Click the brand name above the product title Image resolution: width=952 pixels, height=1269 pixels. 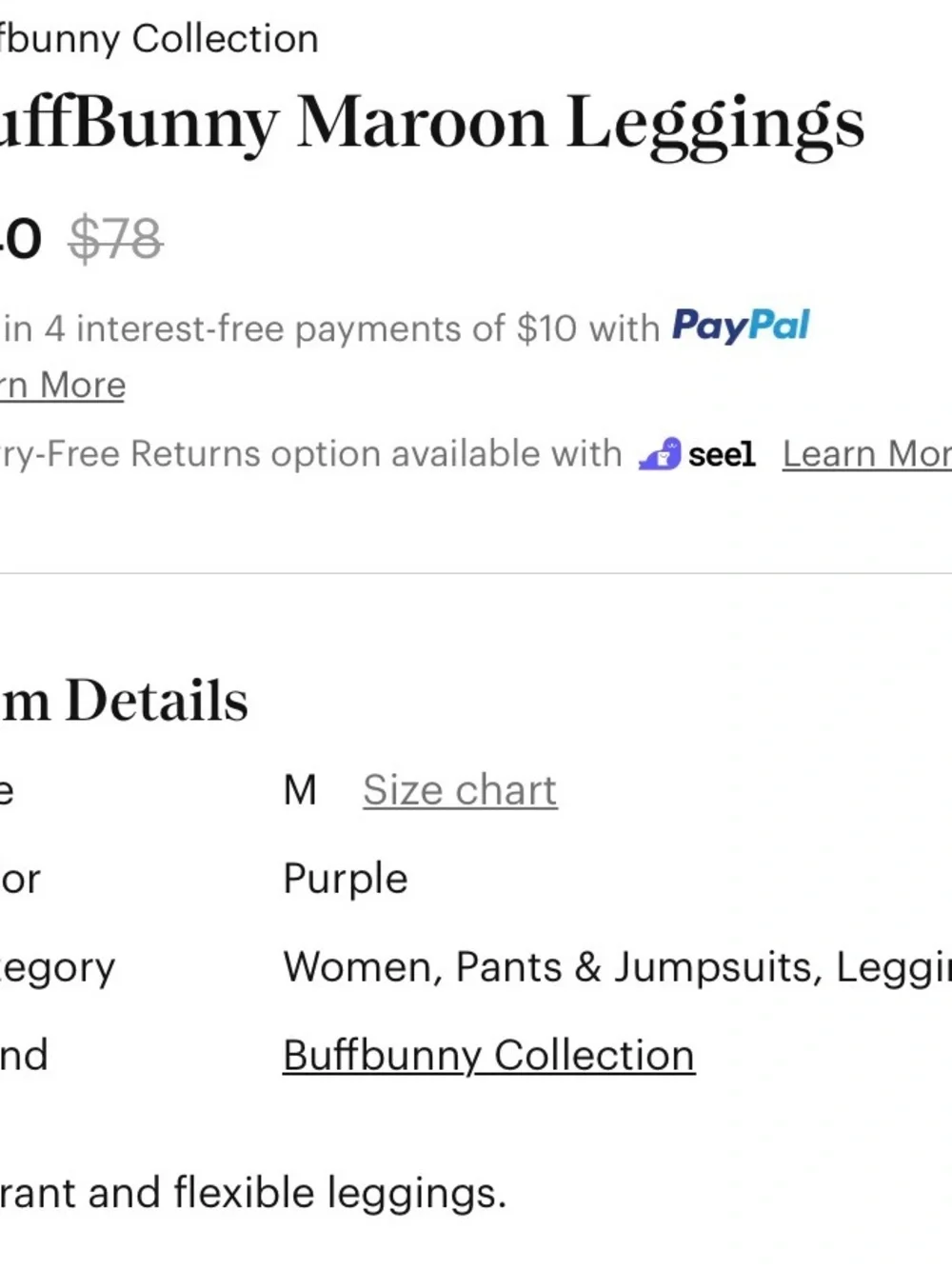pyautogui.click(x=159, y=39)
